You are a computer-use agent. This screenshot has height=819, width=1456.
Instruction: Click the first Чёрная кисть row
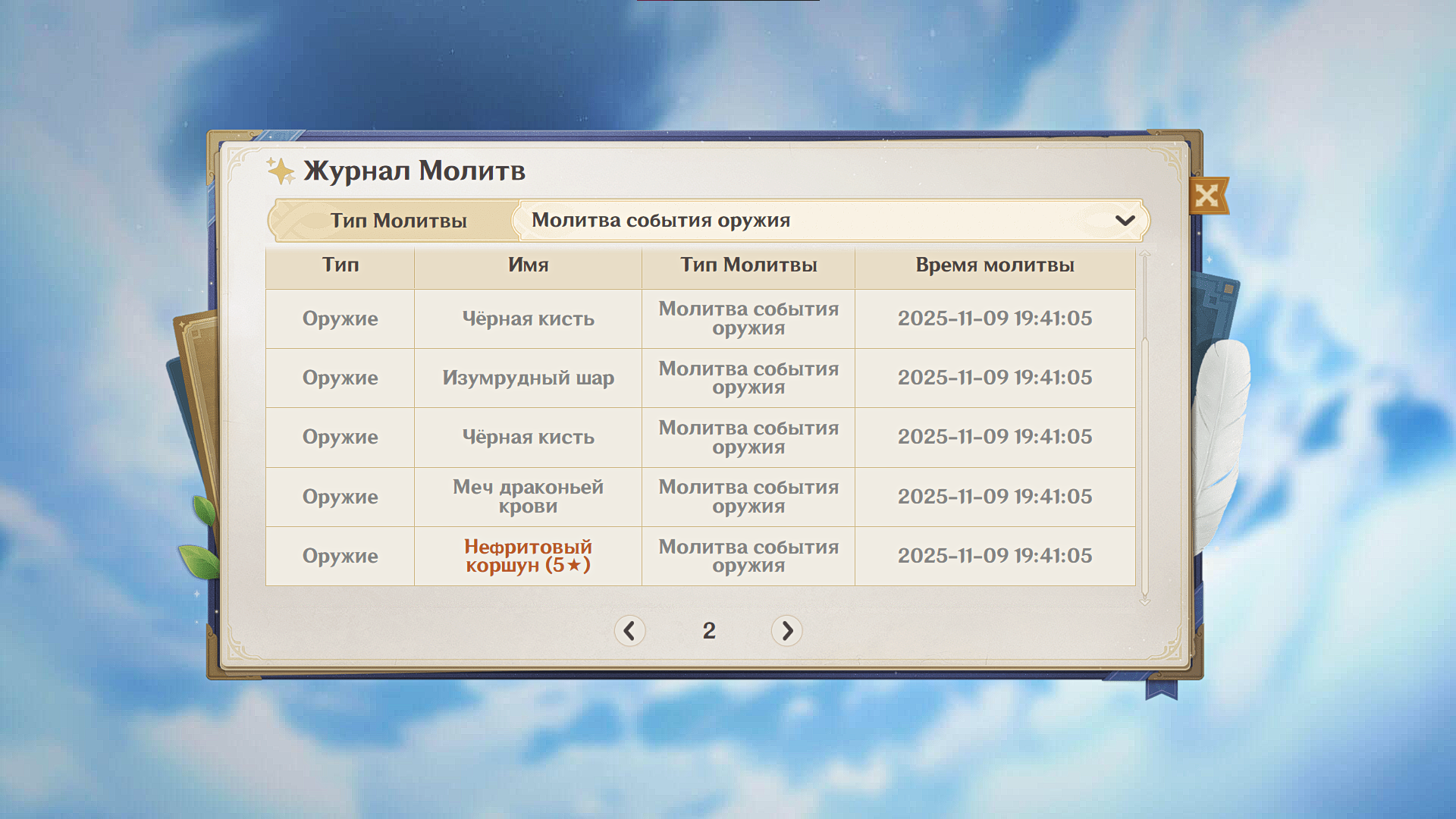(x=528, y=318)
